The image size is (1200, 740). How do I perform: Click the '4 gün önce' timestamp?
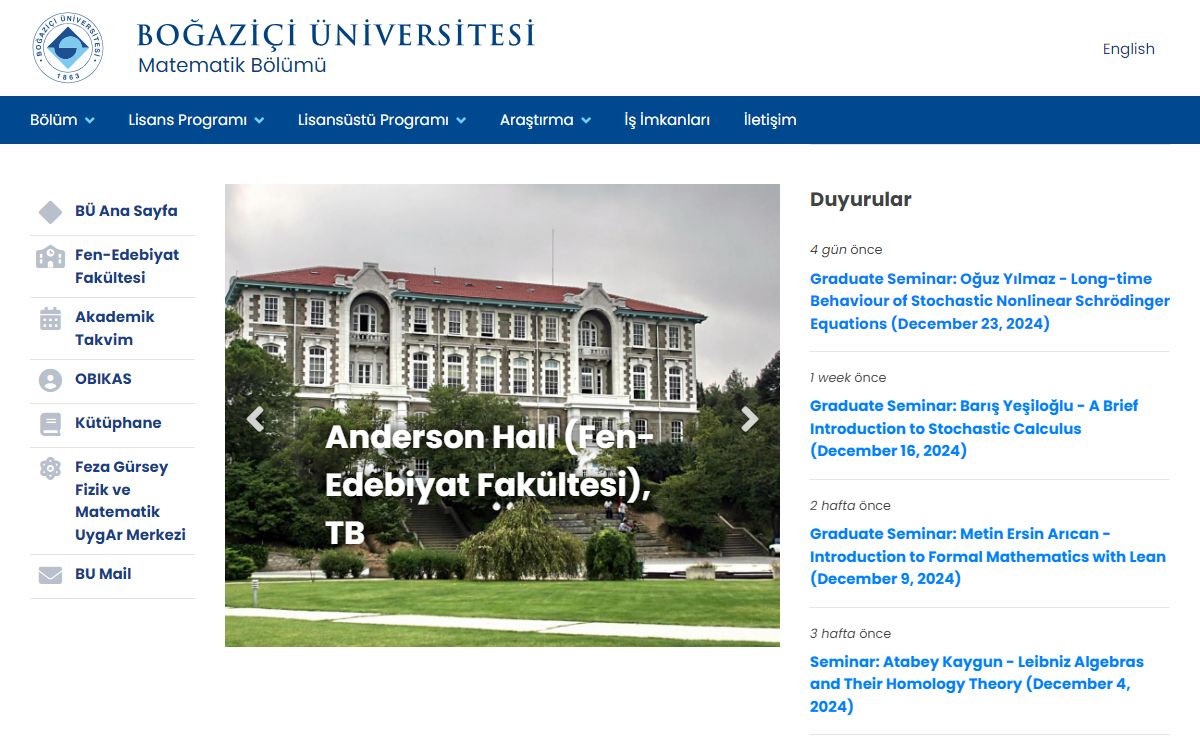[846, 250]
